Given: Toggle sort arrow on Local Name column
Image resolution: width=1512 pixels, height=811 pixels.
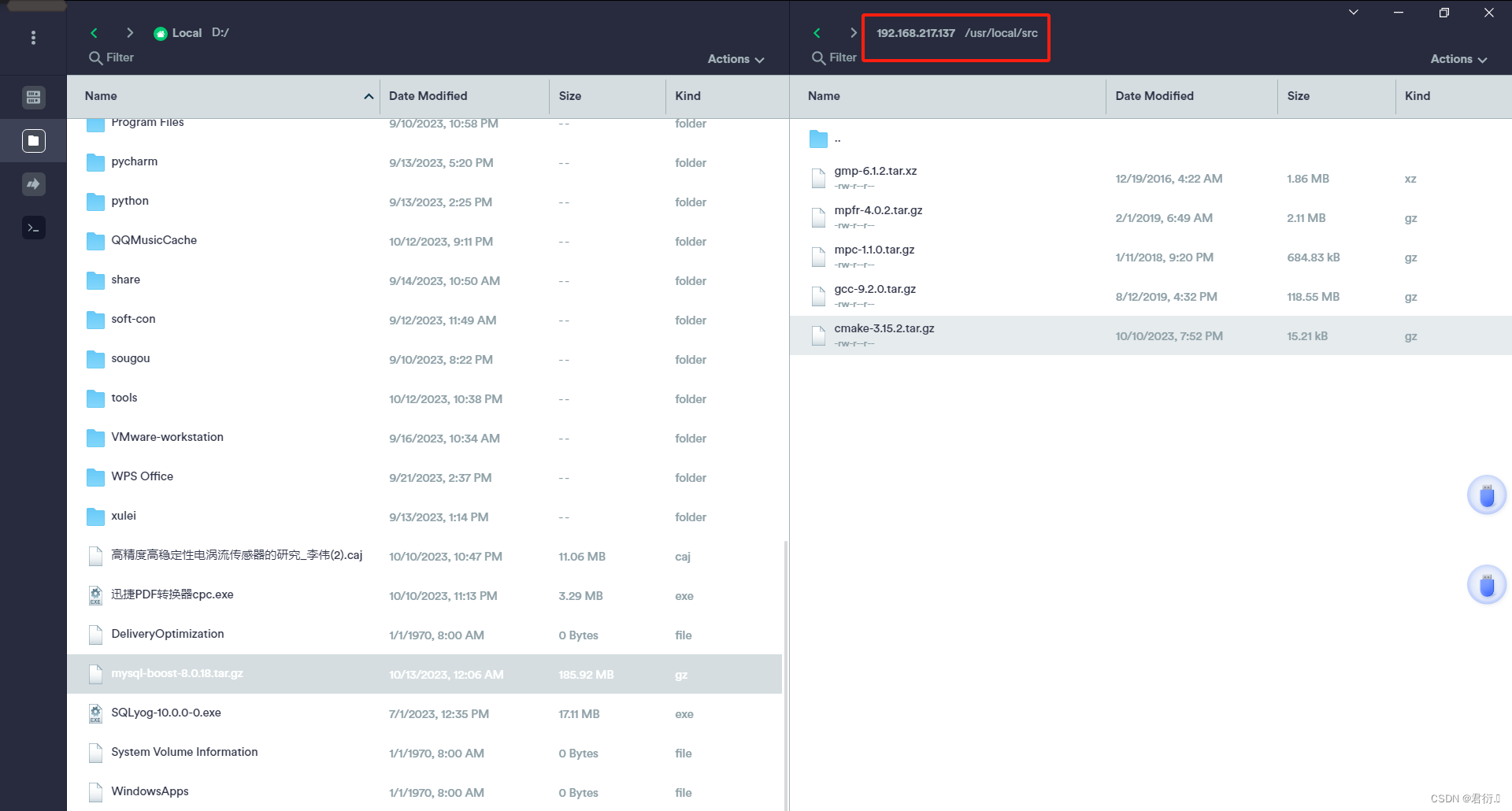Looking at the screenshot, I should 368,96.
